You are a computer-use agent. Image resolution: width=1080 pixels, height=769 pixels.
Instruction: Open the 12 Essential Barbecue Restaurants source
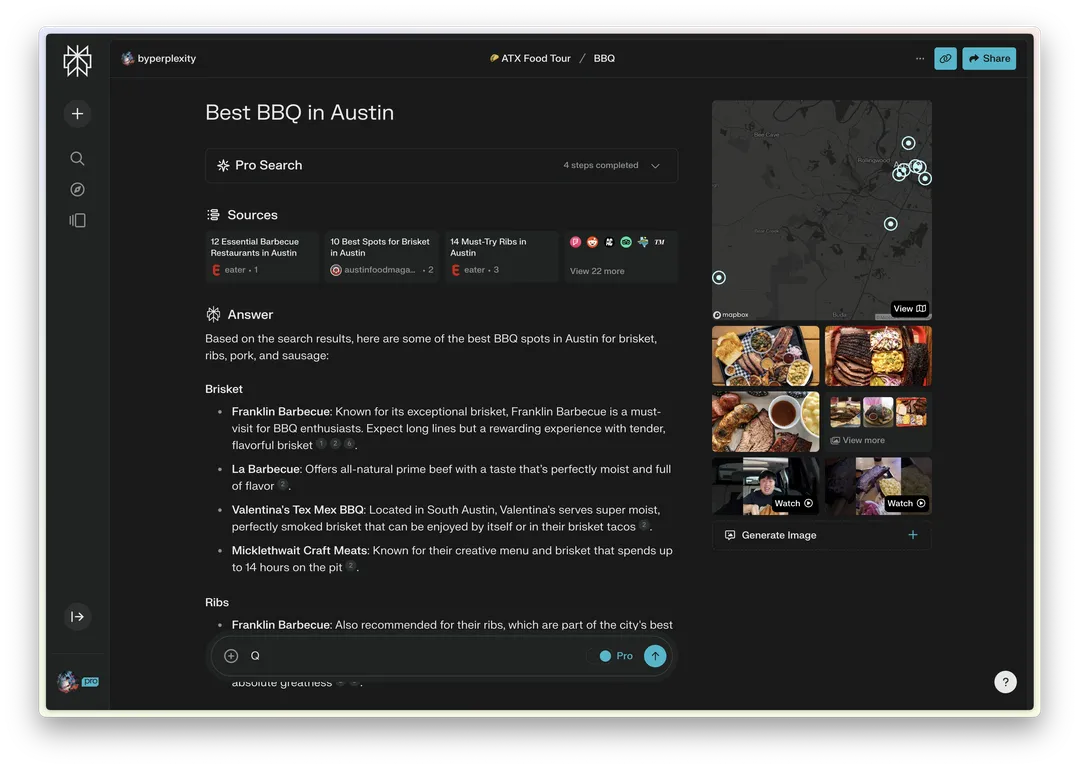tap(261, 256)
